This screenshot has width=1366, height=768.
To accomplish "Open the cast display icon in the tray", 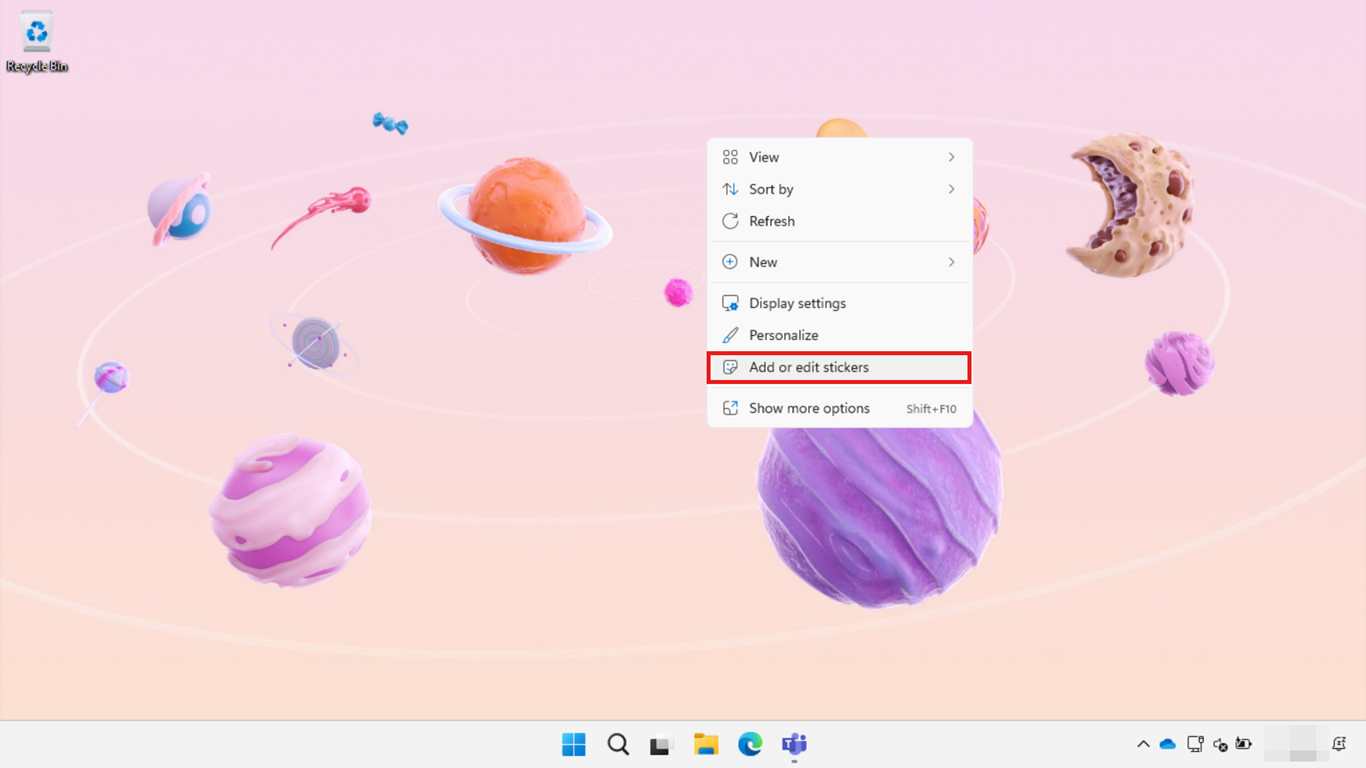I will tap(1195, 743).
